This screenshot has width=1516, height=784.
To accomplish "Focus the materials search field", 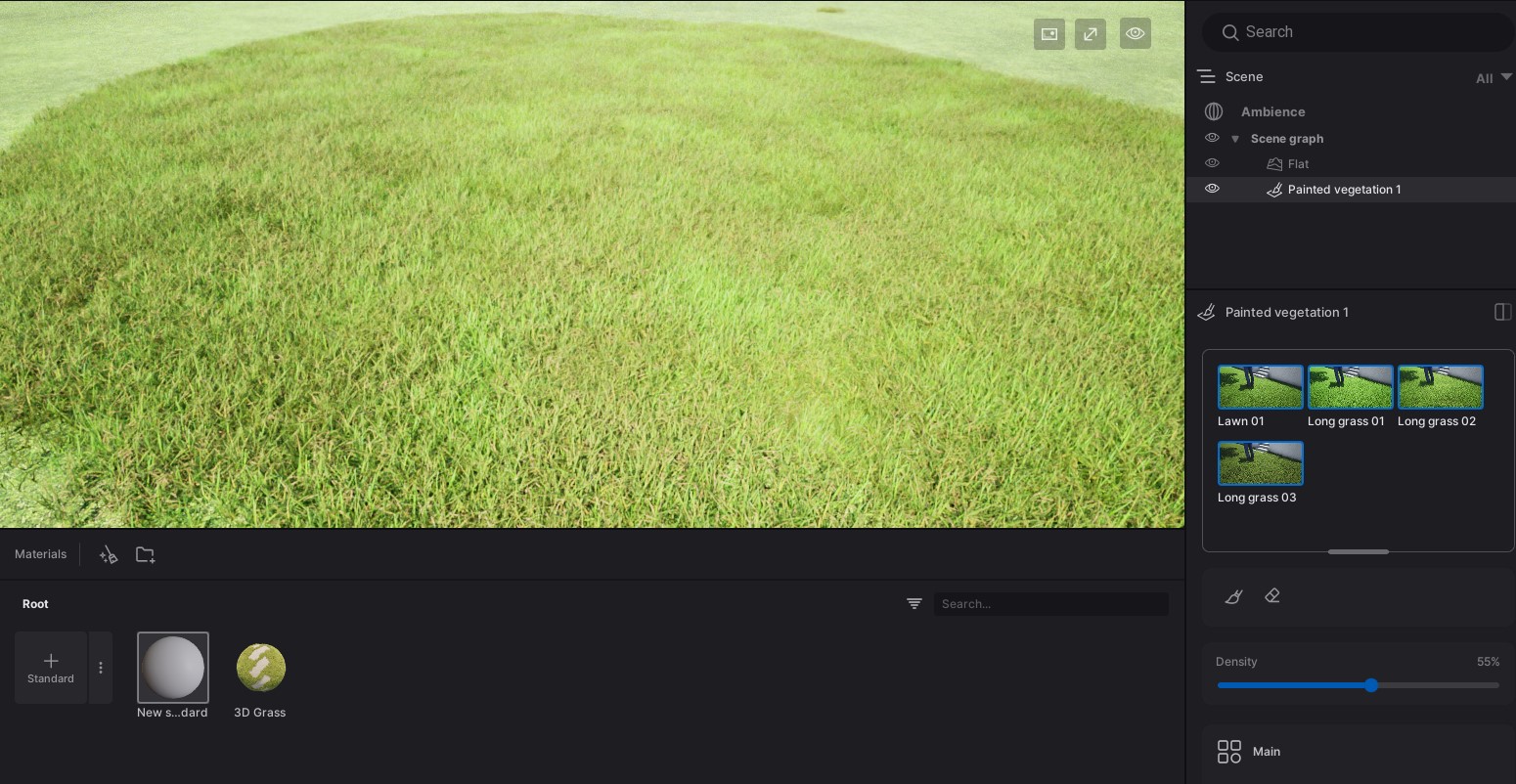I will (x=1050, y=604).
